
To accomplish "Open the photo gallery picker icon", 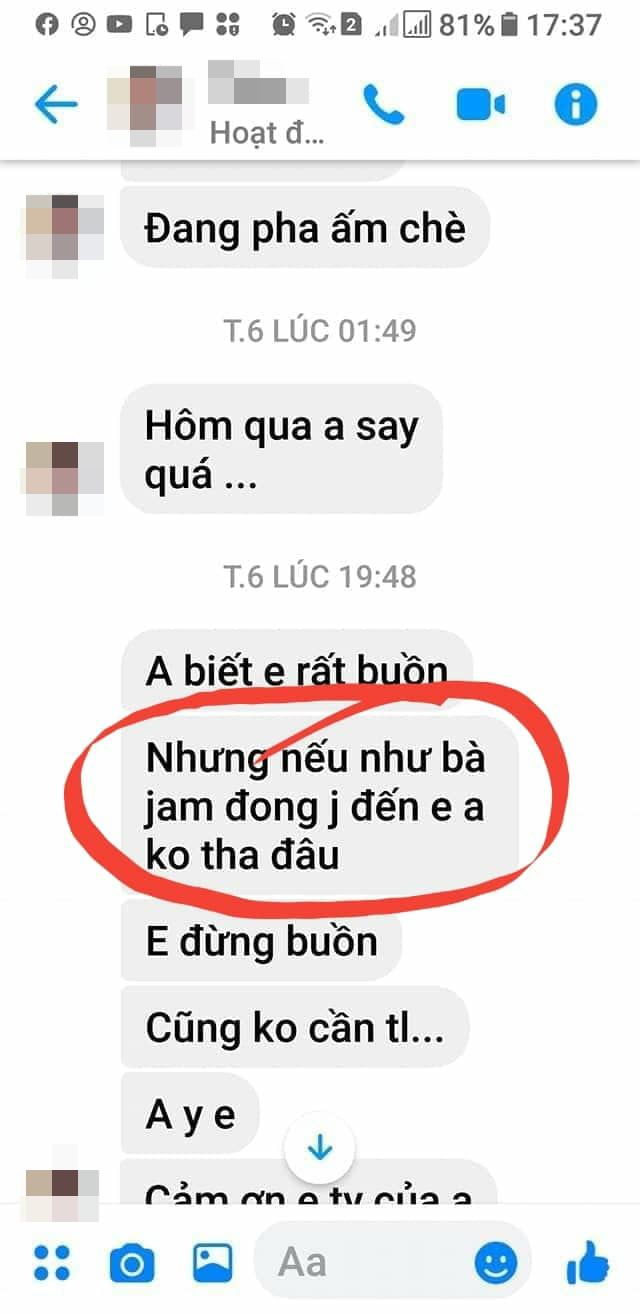I will (212, 1263).
